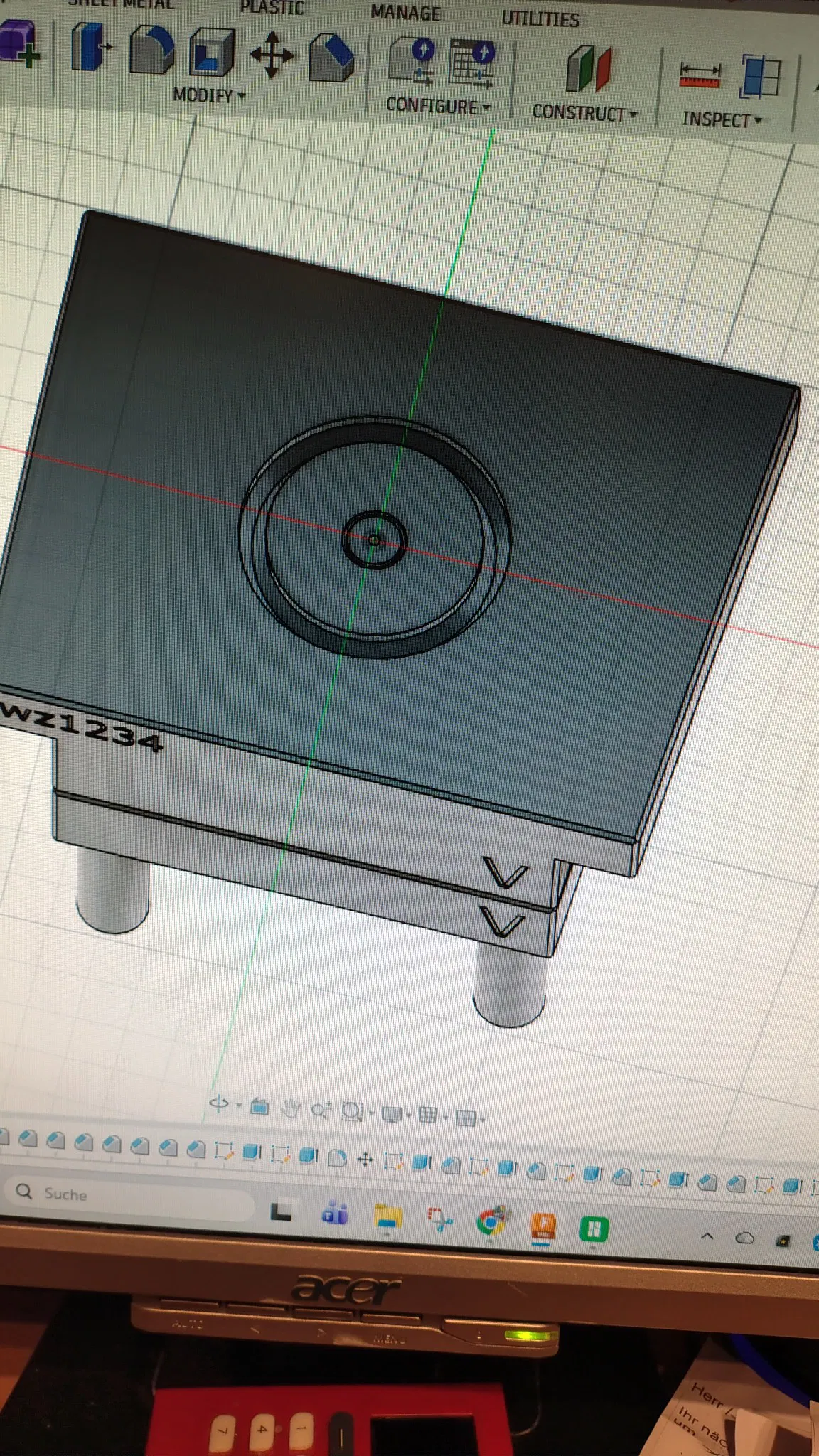Select the Shell tool
Image resolution: width=819 pixels, height=1456 pixels.
pyautogui.click(x=212, y=51)
